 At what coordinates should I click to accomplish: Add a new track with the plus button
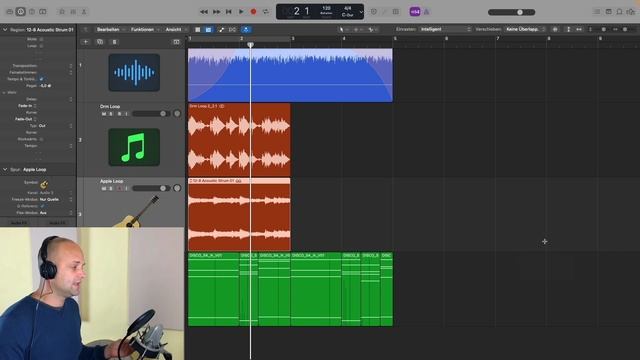(85, 42)
